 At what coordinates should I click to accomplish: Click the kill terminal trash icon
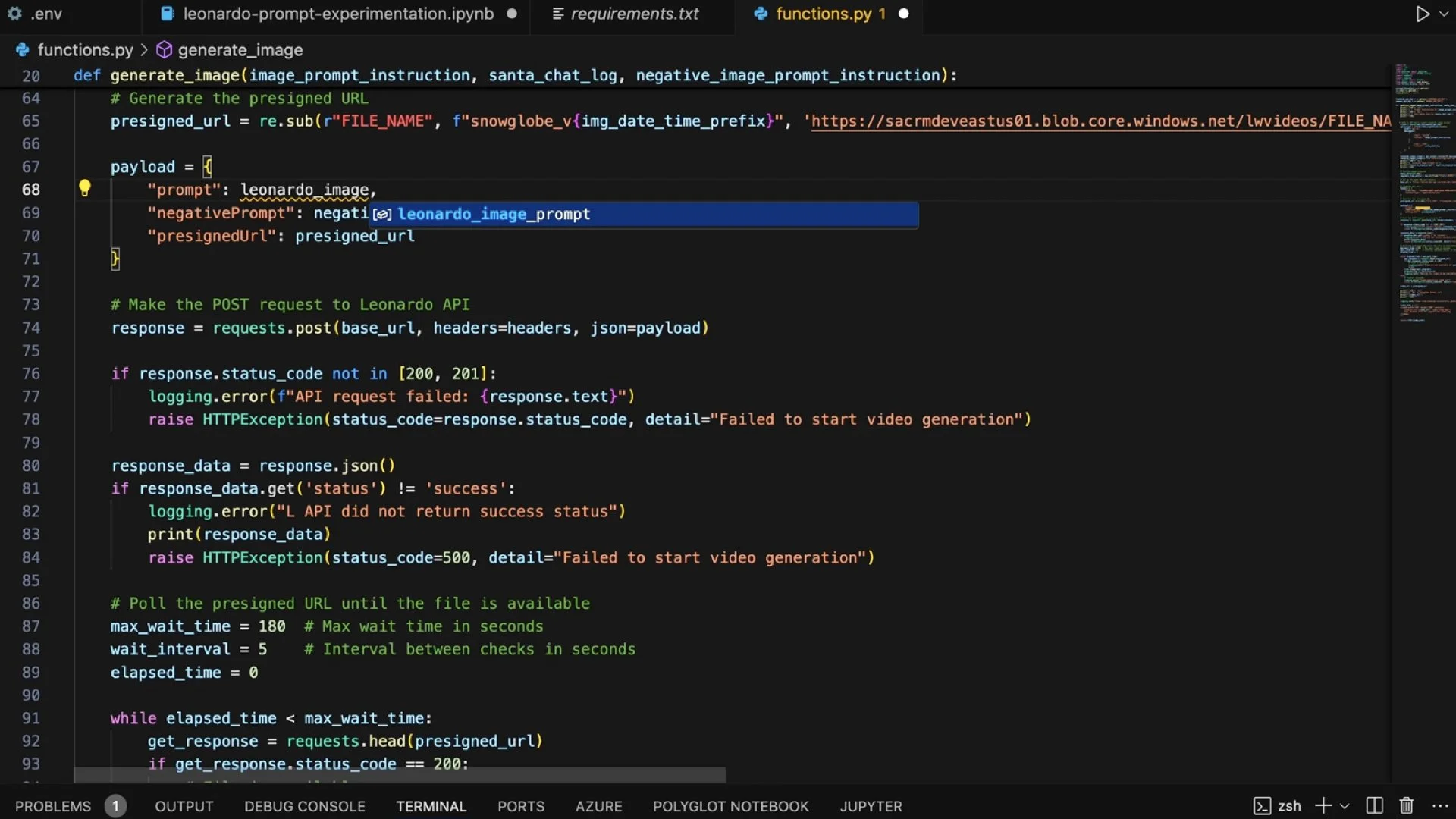click(x=1406, y=805)
